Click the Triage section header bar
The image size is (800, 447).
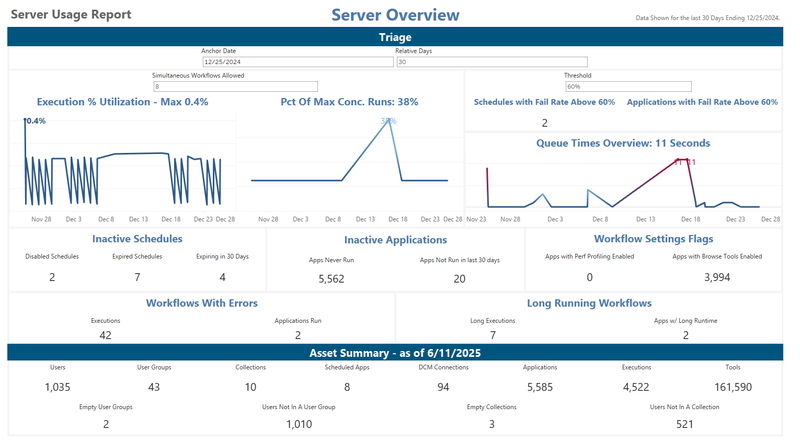point(395,37)
